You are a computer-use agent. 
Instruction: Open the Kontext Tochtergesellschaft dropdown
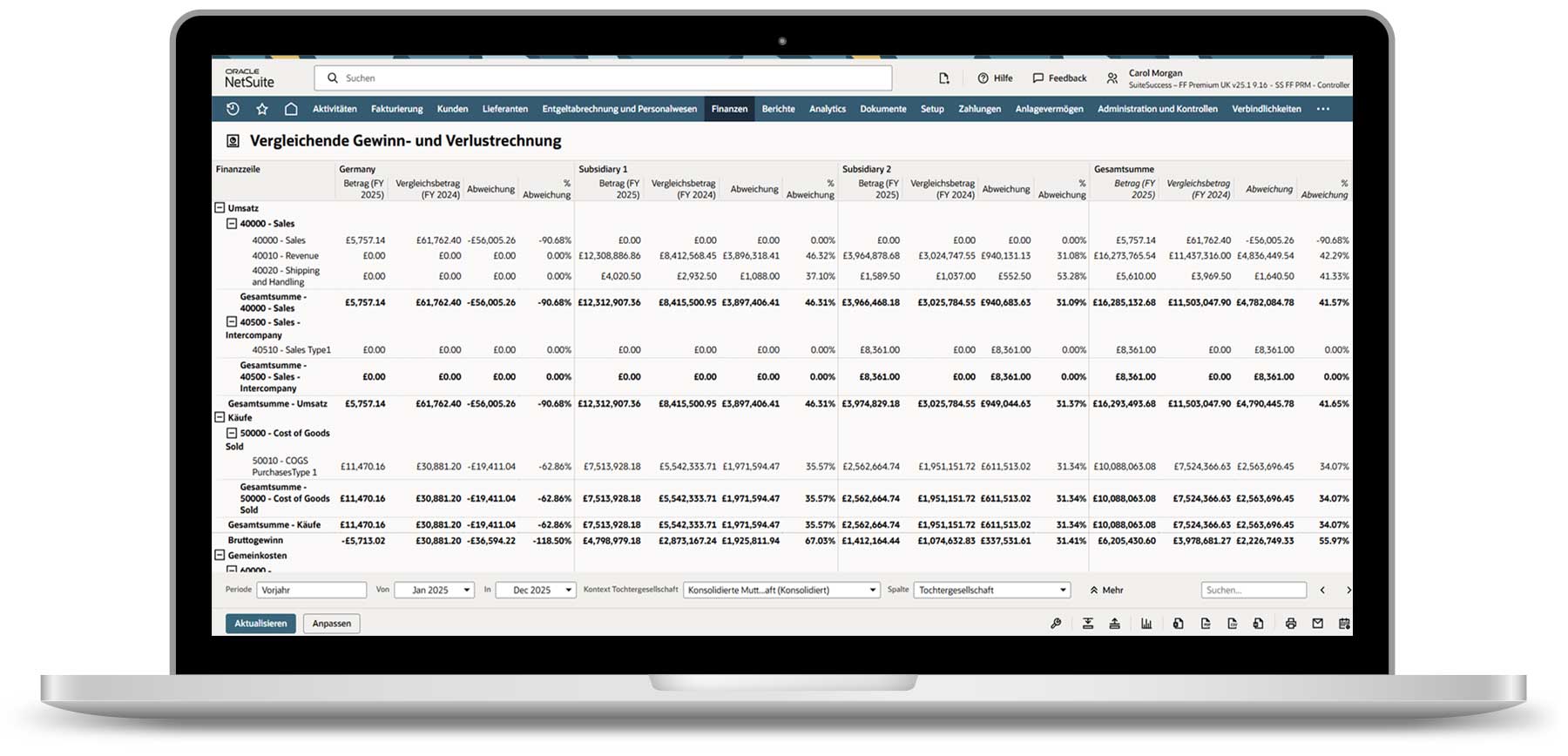781,591
